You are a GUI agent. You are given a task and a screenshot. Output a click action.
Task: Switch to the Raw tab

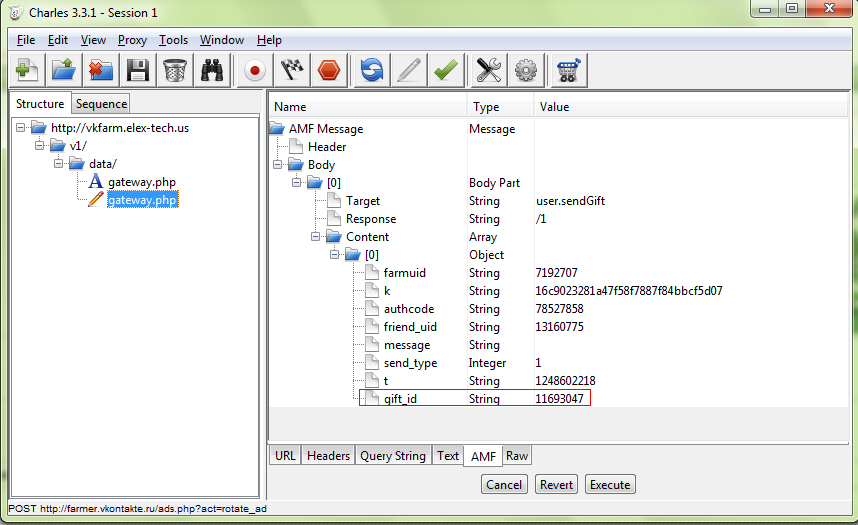coord(517,455)
